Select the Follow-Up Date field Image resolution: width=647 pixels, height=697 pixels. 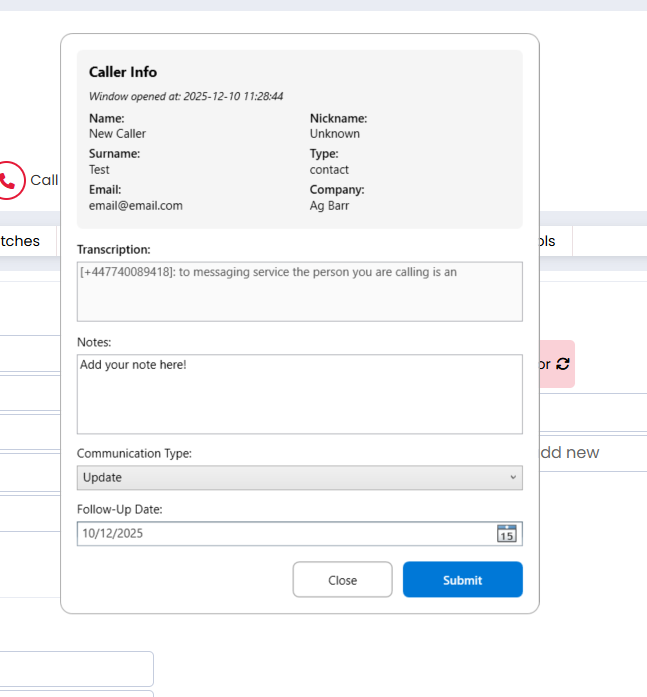[285, 534]
